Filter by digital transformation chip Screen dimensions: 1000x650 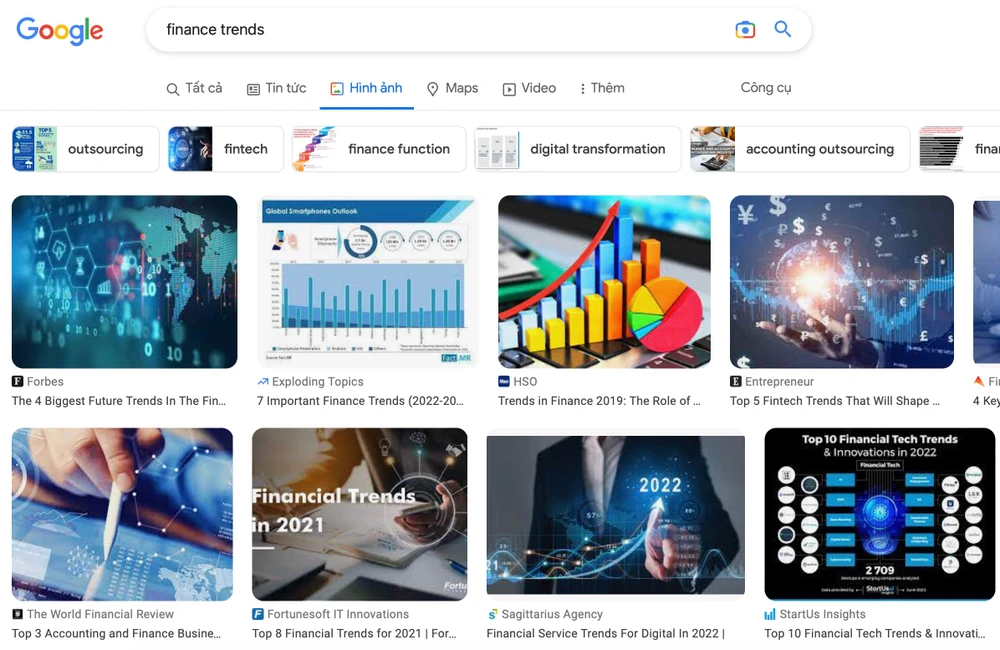(578, 149)
